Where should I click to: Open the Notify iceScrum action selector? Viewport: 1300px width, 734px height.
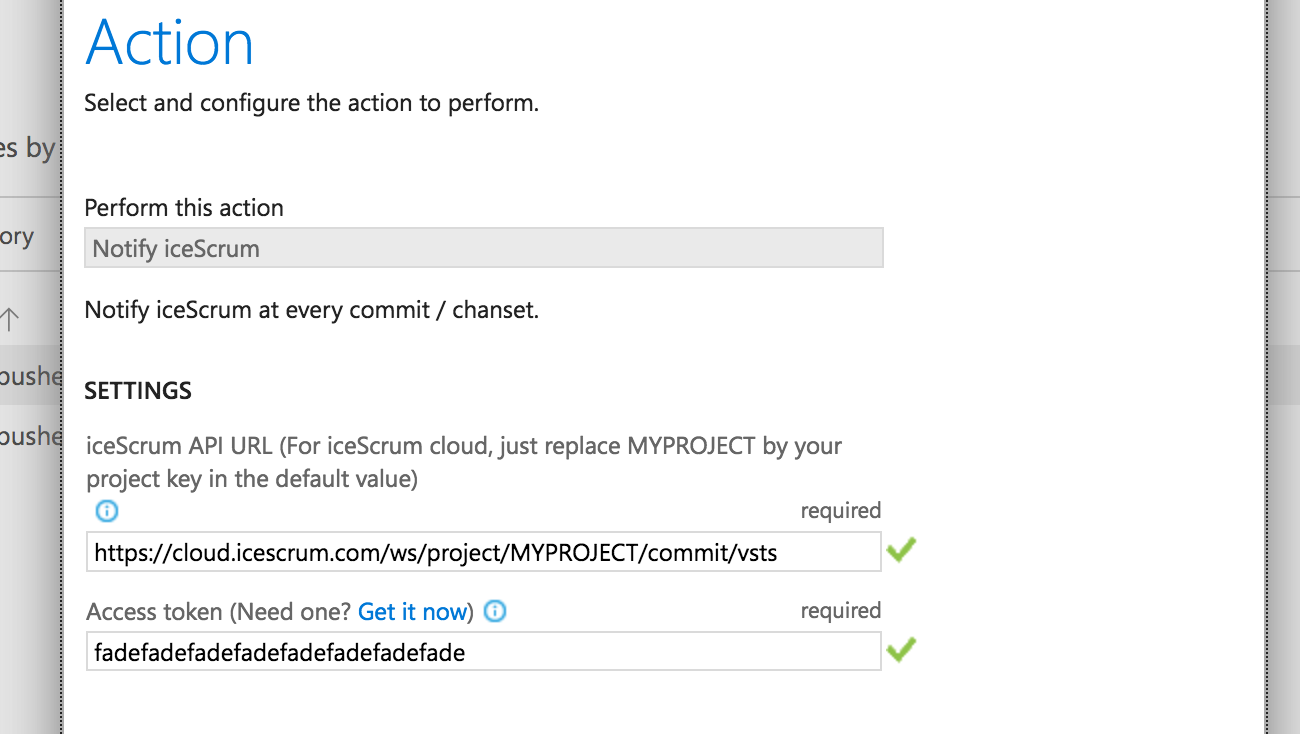coord(484,248)
